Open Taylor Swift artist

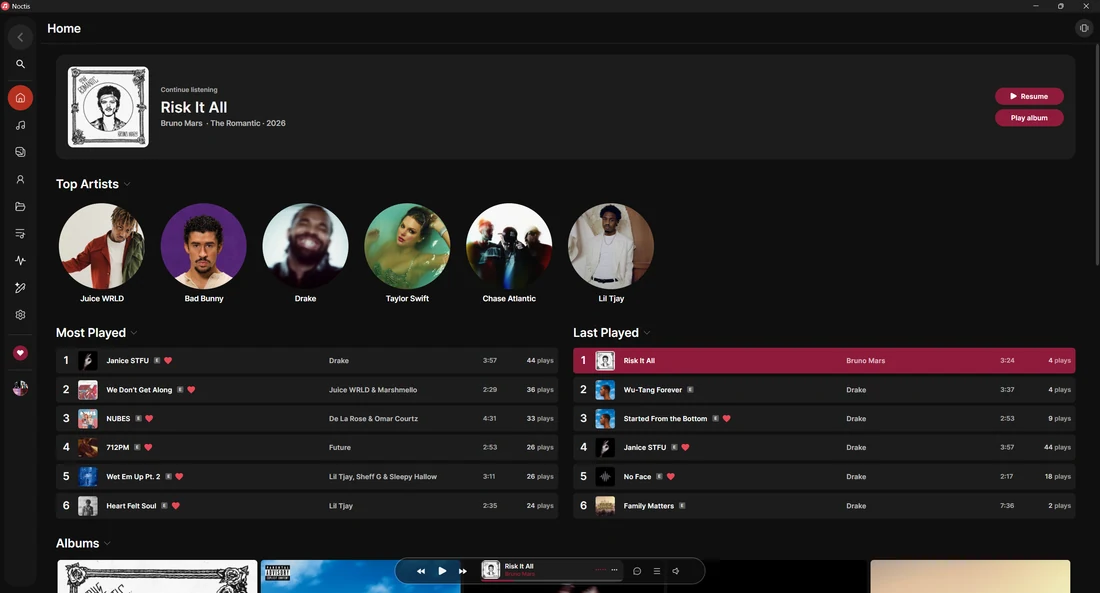(x=407, y=246)
